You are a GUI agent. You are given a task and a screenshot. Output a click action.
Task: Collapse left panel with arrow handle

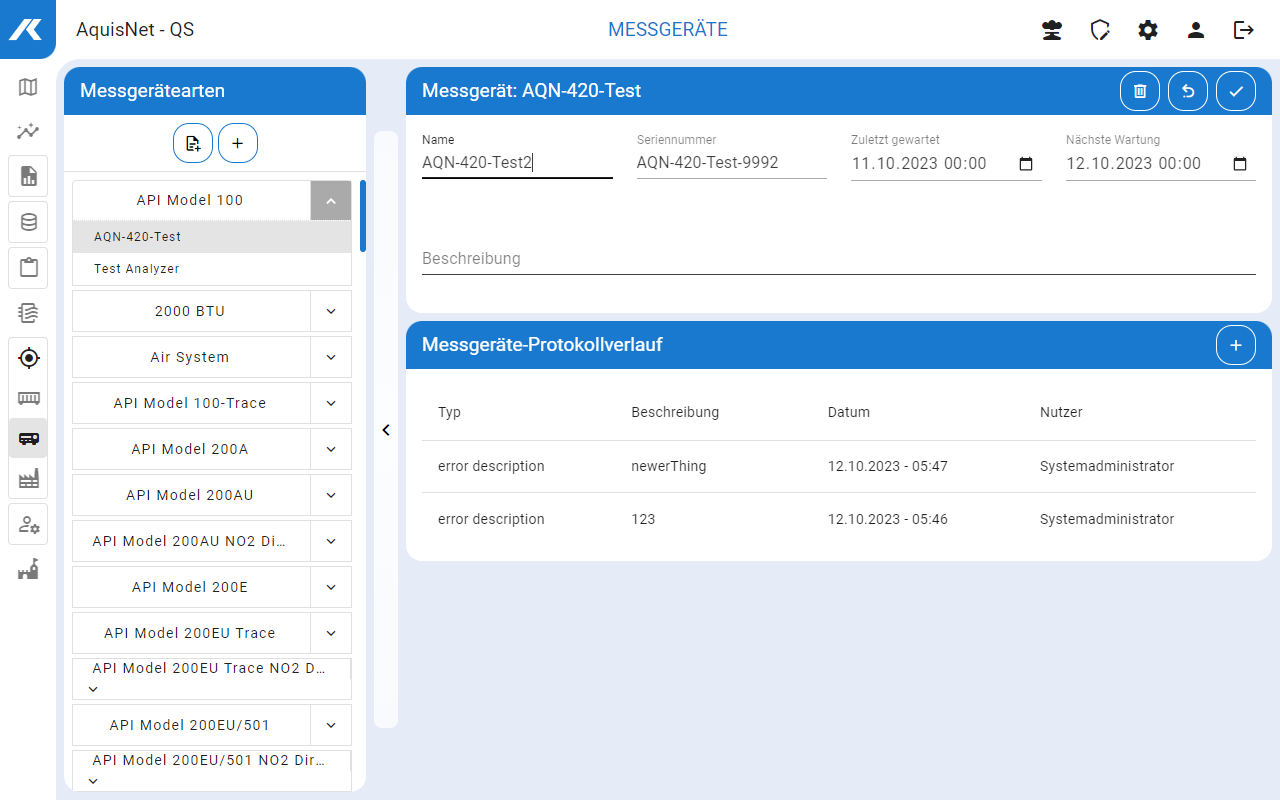pyautogui.click(x=386, y=430)
